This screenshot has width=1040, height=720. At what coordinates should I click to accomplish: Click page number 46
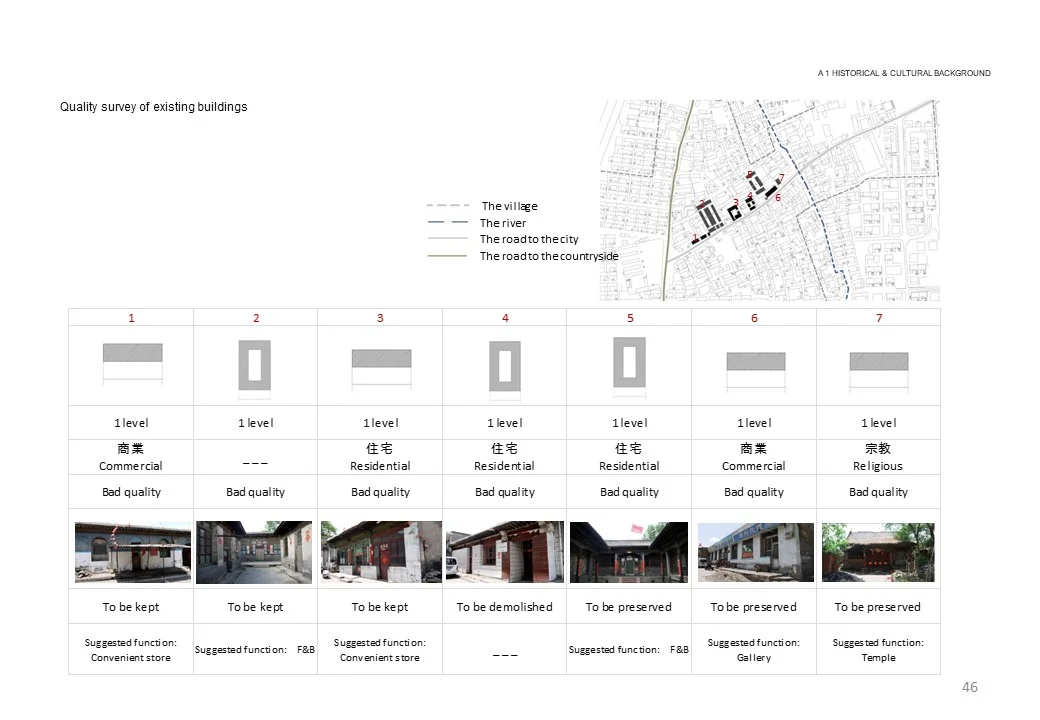click(970, 688)
